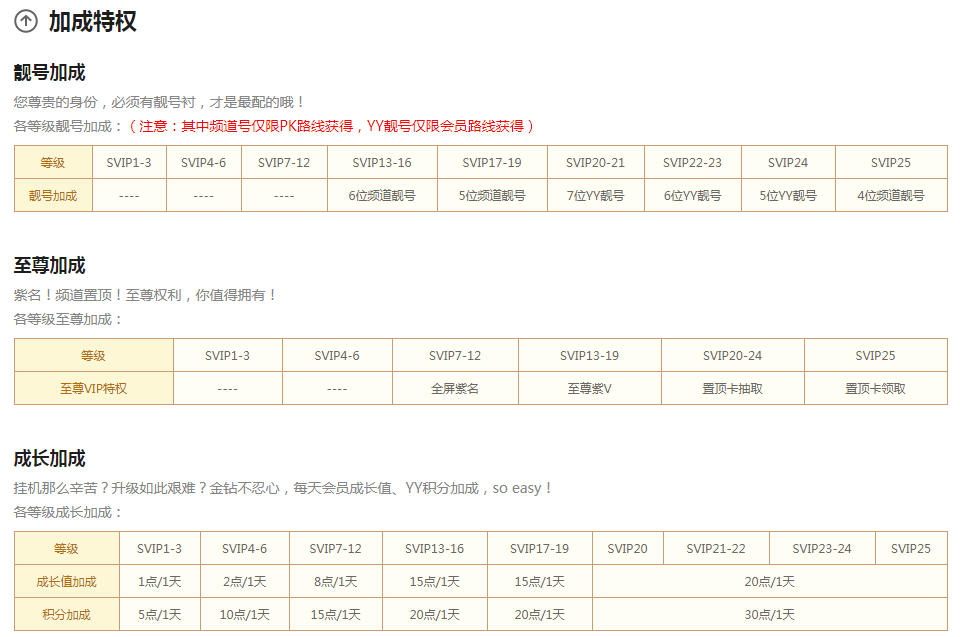This screenshot has height=637, width=960.
Task: Select the 至尊加成 section heading
Action: tap(50, 265)
